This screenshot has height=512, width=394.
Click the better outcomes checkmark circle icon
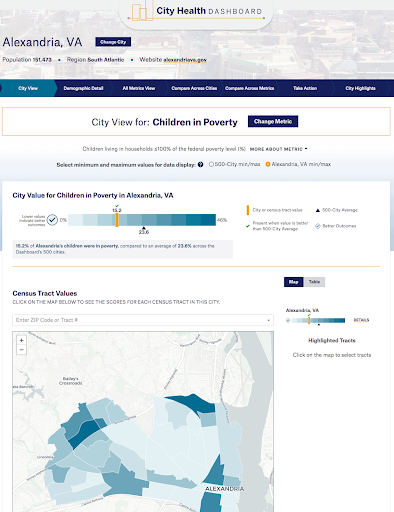(x=52, y=220)
